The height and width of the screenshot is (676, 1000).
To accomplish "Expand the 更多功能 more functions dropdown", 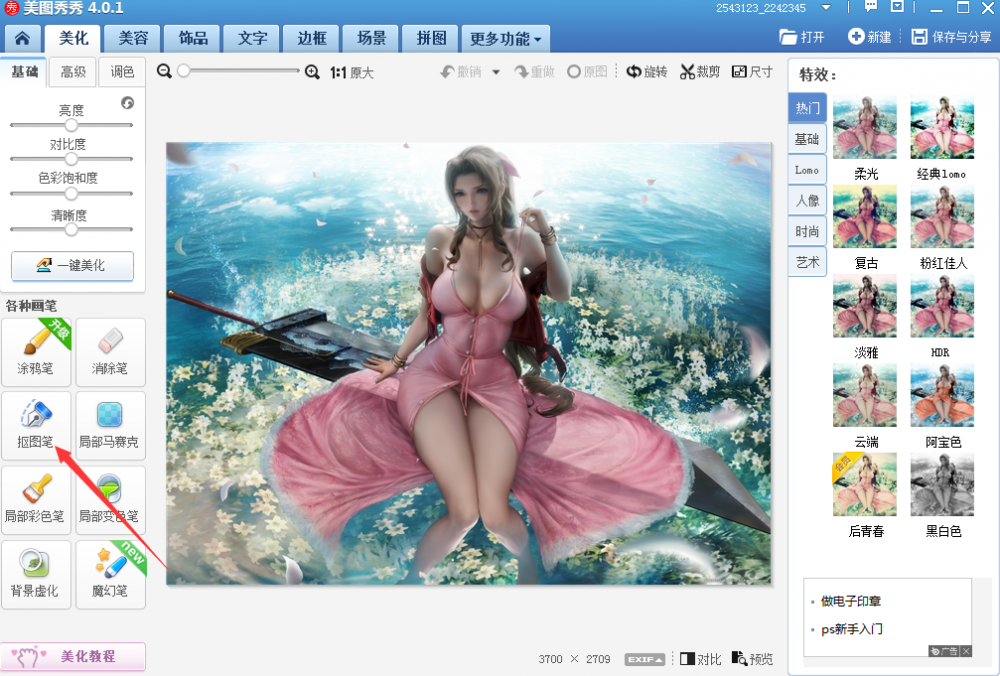I will tap(505, 39).
